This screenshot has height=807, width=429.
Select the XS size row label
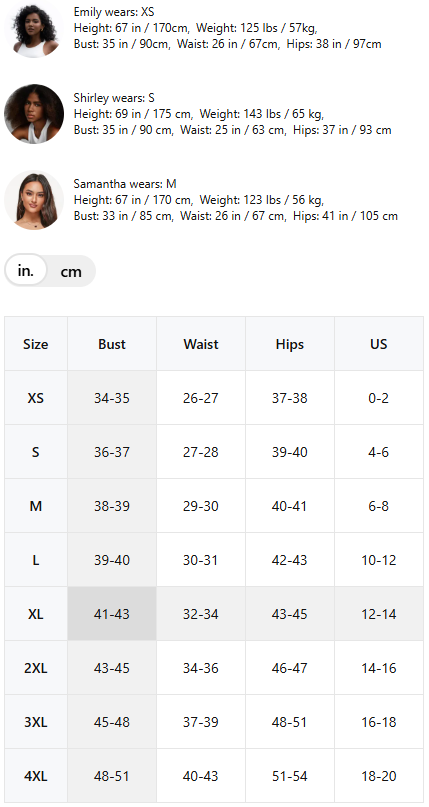pos(35,398)
